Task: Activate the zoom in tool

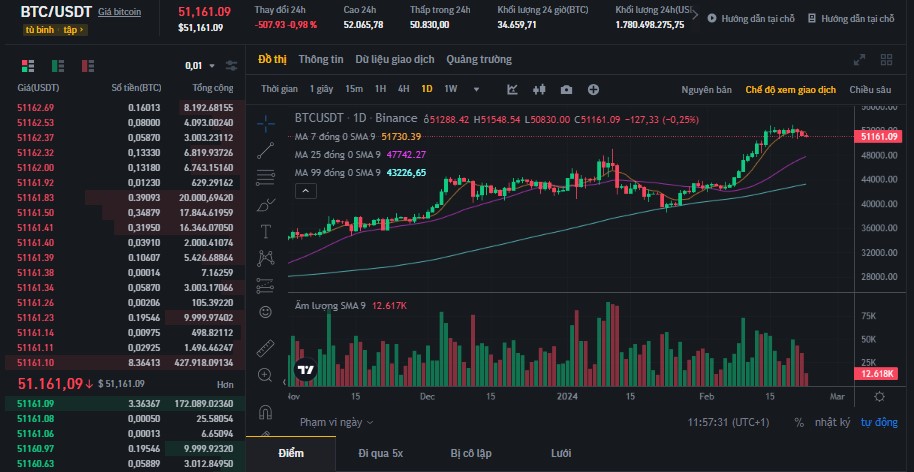Action: [266, 375]
